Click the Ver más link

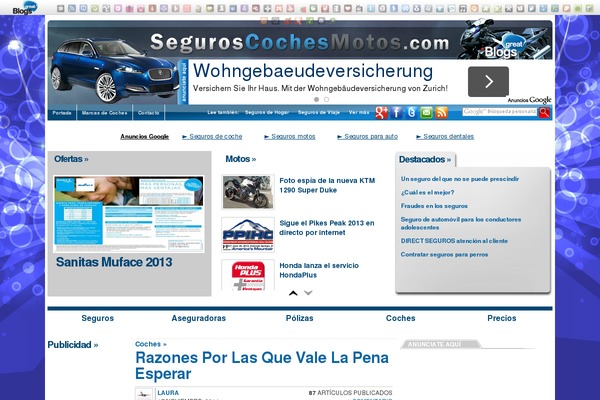point(359,113)
